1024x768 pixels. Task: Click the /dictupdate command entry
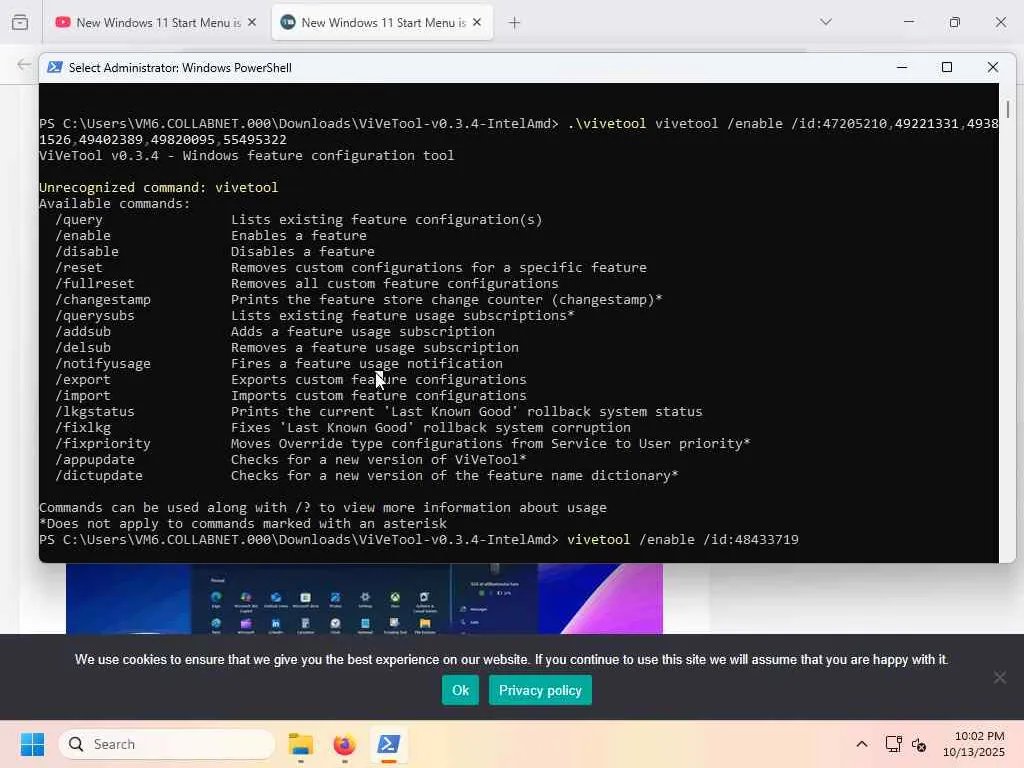367,475
